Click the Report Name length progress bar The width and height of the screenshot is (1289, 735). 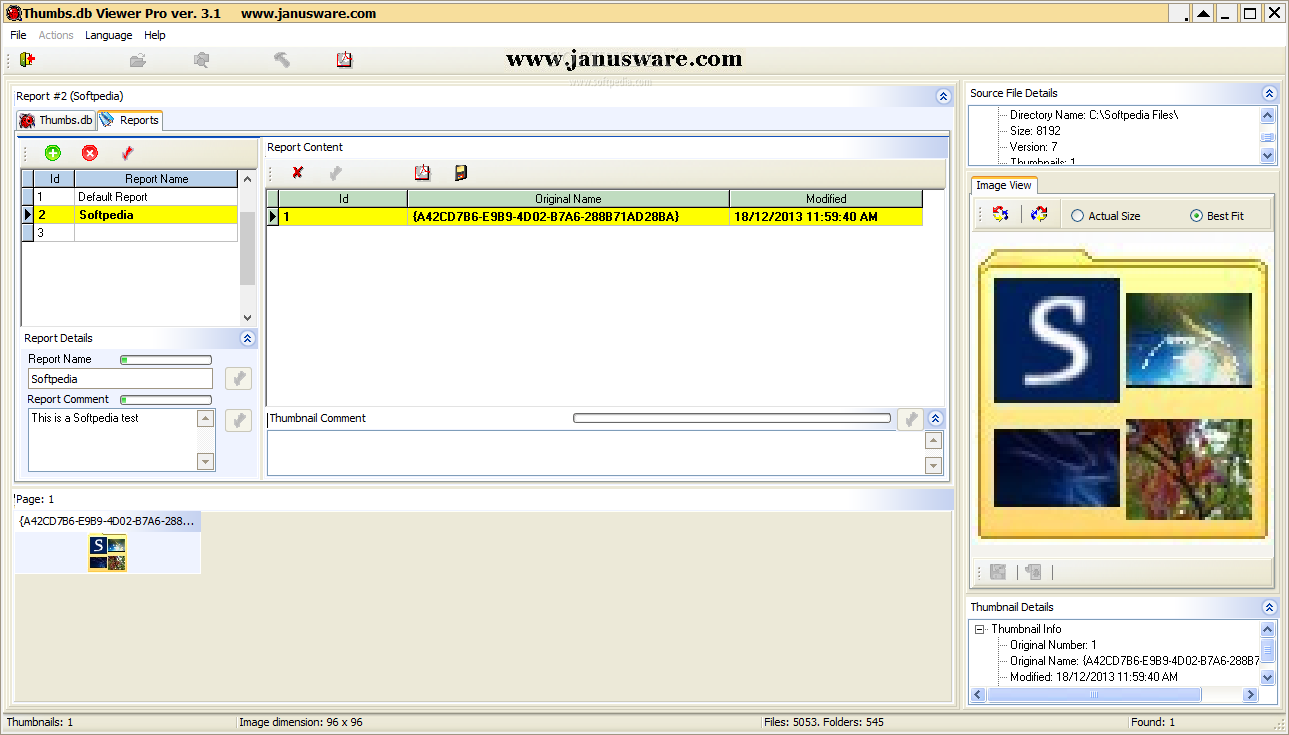point(166,360)
